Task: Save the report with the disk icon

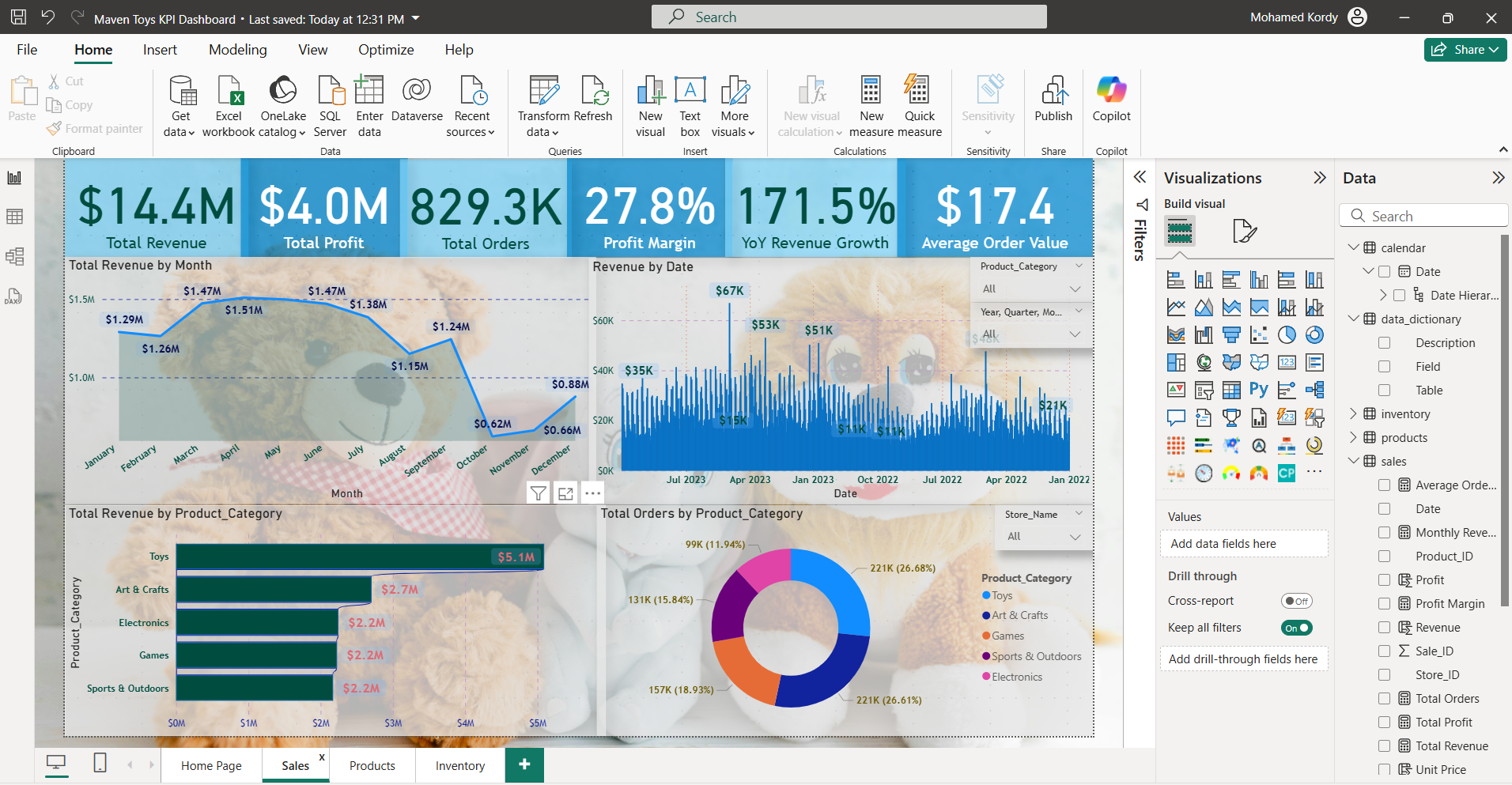Action: 18,17
